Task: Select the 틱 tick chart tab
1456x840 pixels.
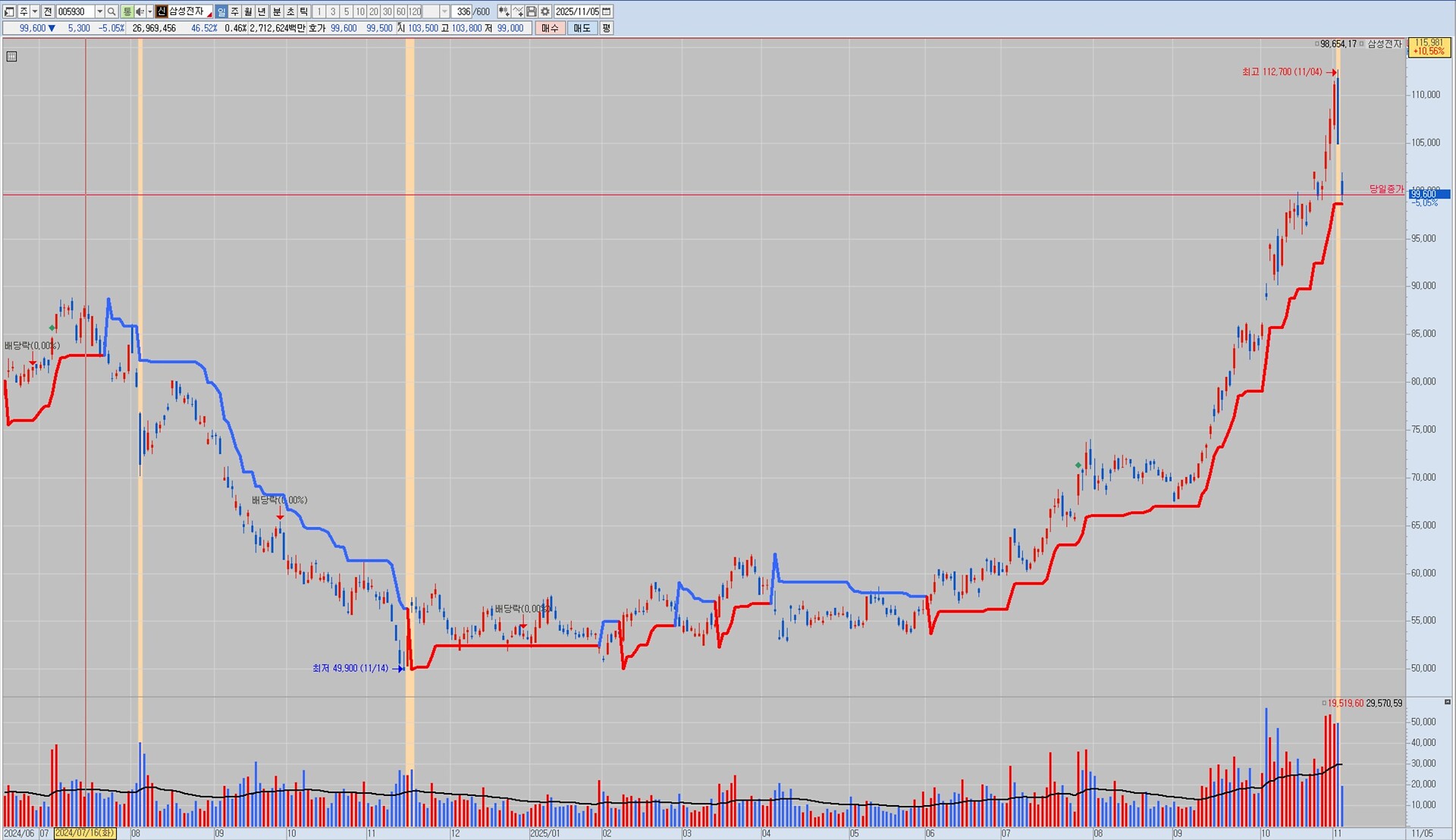Action: coord(303,11)
